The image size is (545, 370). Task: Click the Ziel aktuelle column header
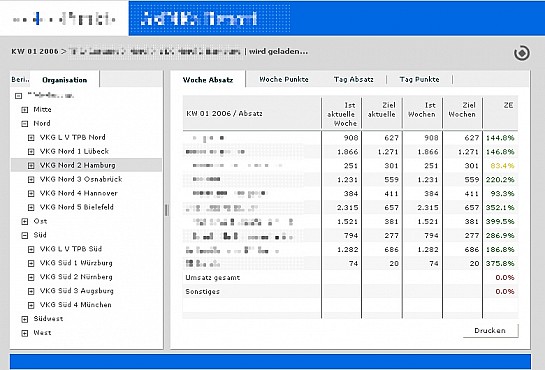382,114
